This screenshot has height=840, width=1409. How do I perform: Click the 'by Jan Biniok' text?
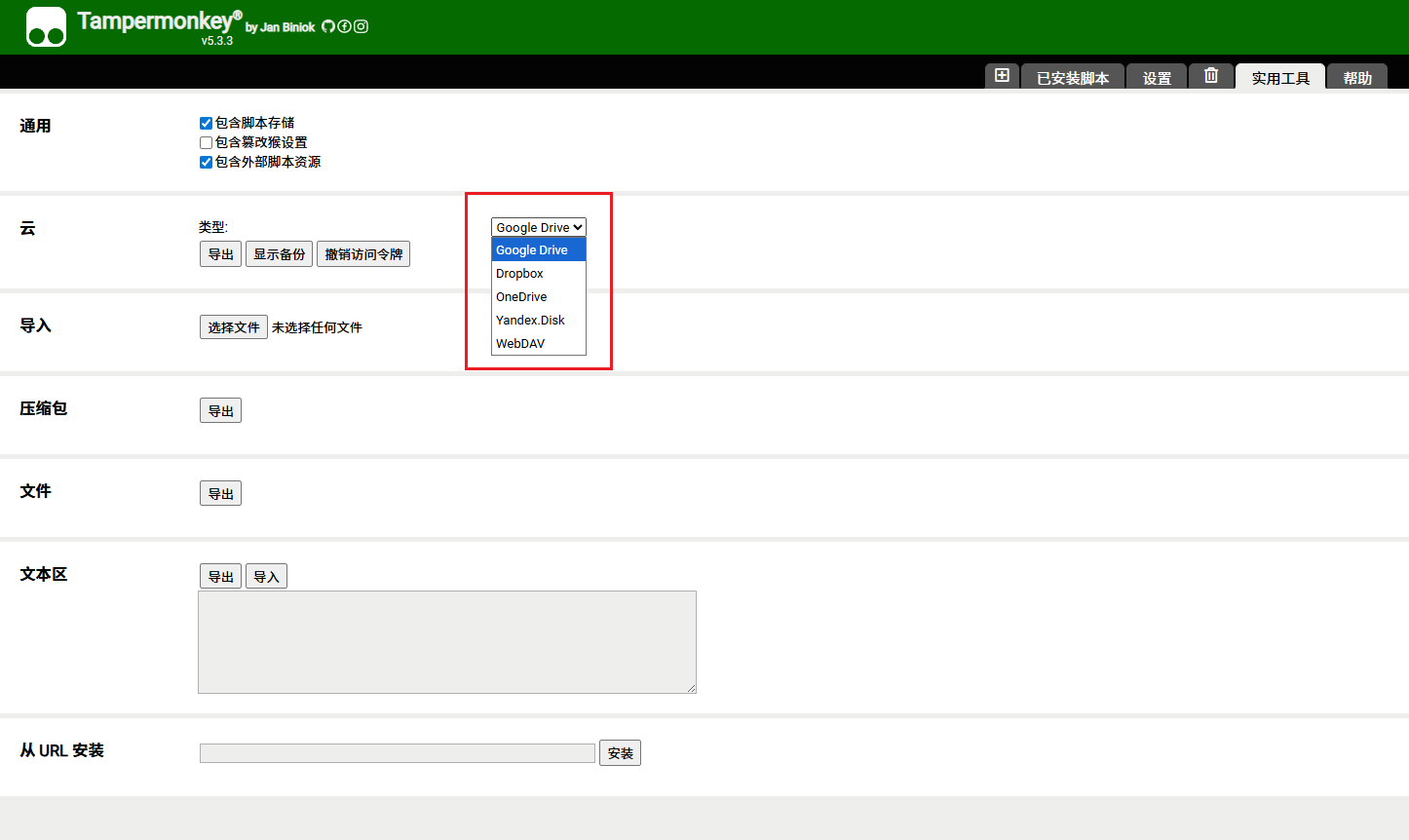(281, 27)
